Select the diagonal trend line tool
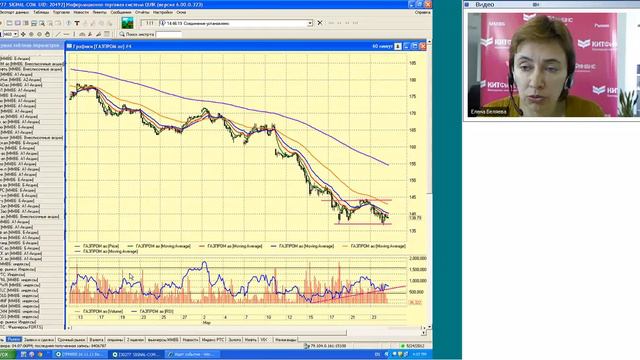This screenshot has width=640, height=360. pyautogui.click(x=58, y=34)
